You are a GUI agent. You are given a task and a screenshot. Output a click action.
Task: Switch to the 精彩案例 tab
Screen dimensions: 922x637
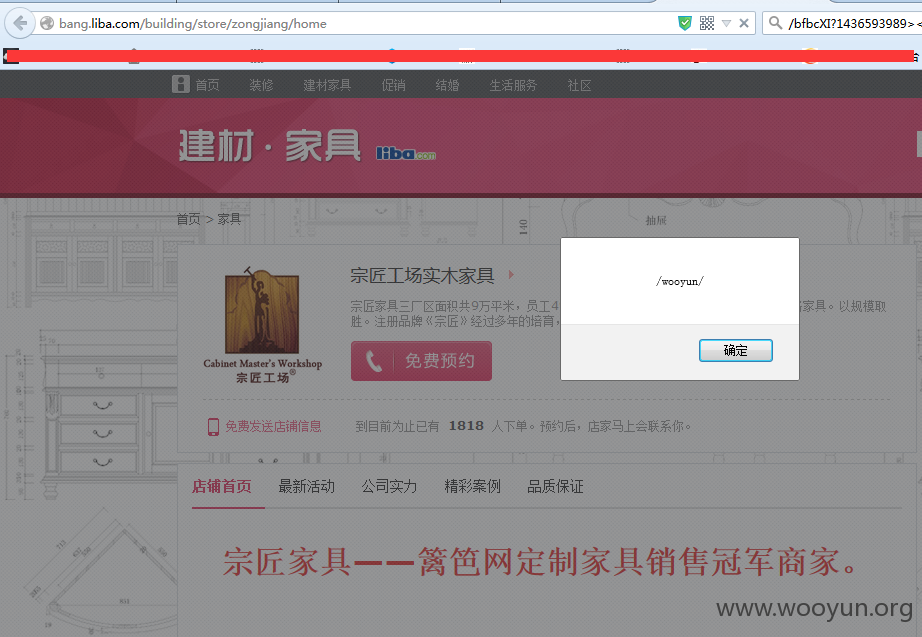[x=472, y=486]
